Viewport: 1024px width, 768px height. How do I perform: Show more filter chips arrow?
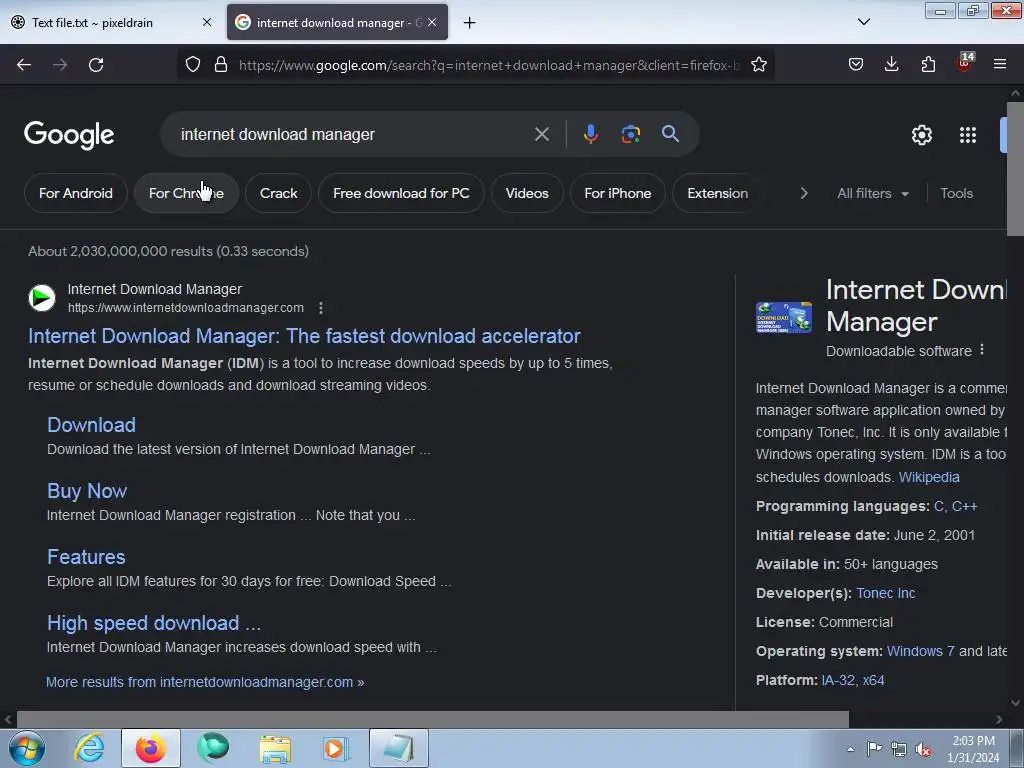804,193
